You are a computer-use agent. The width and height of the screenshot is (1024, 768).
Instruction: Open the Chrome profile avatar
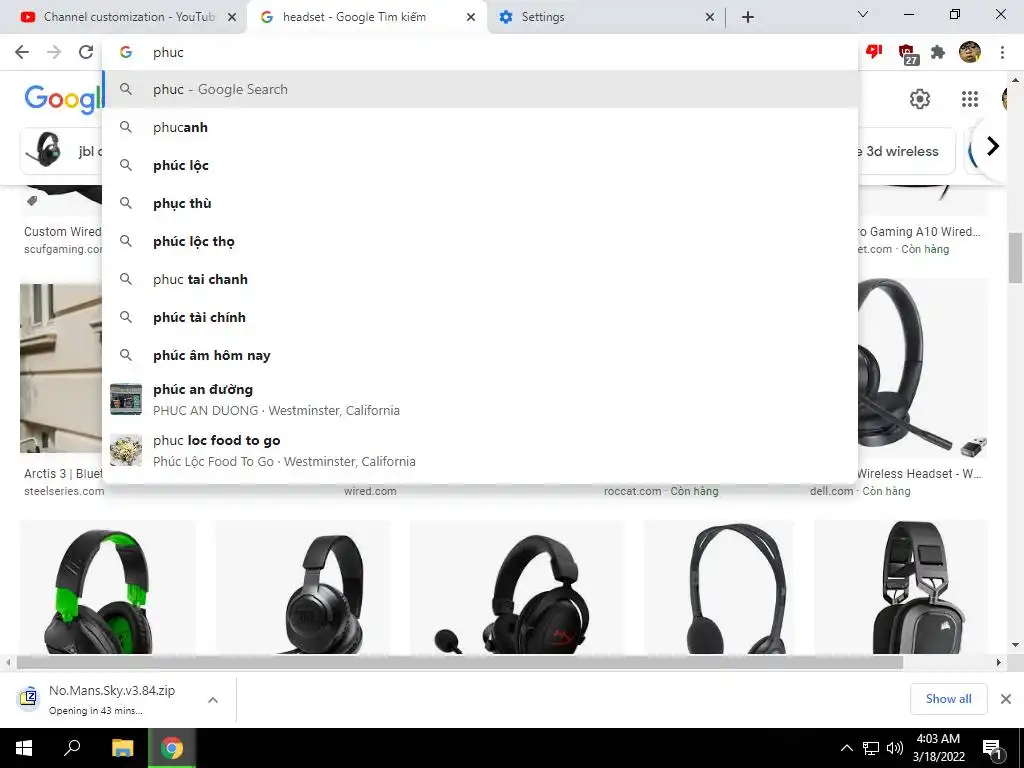[970, 52]
